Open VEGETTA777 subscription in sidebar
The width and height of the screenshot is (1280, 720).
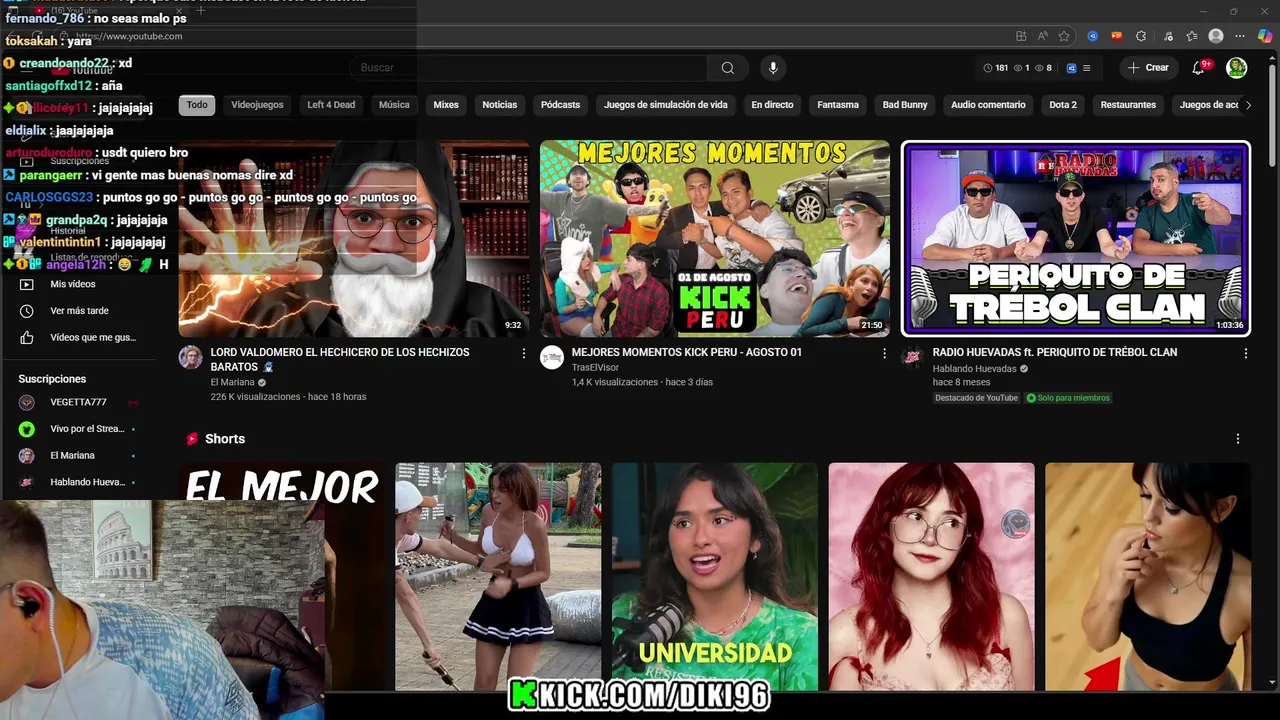click(x=78, y=402)
